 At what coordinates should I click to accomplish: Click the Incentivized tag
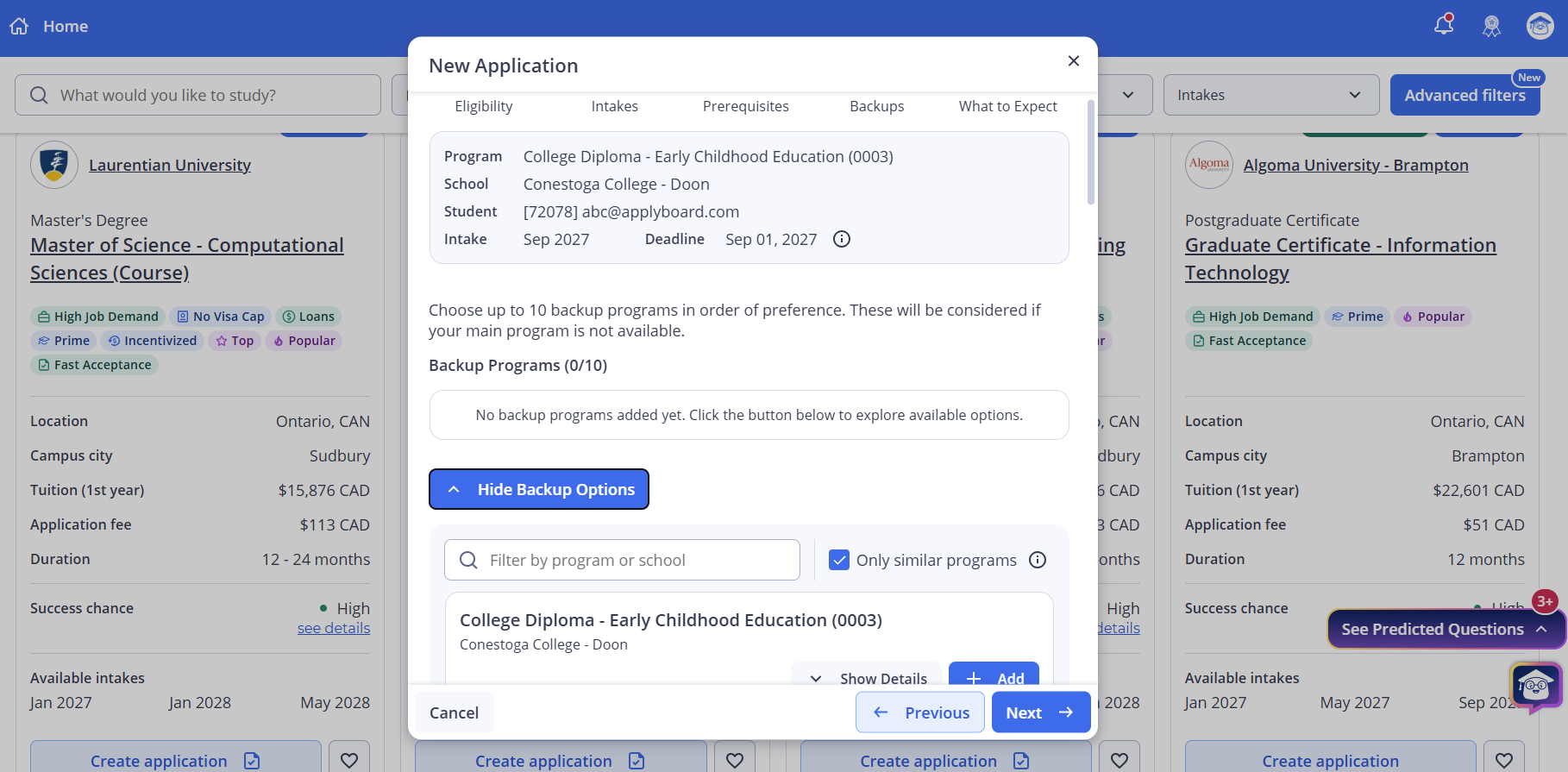tap(152, 341)
